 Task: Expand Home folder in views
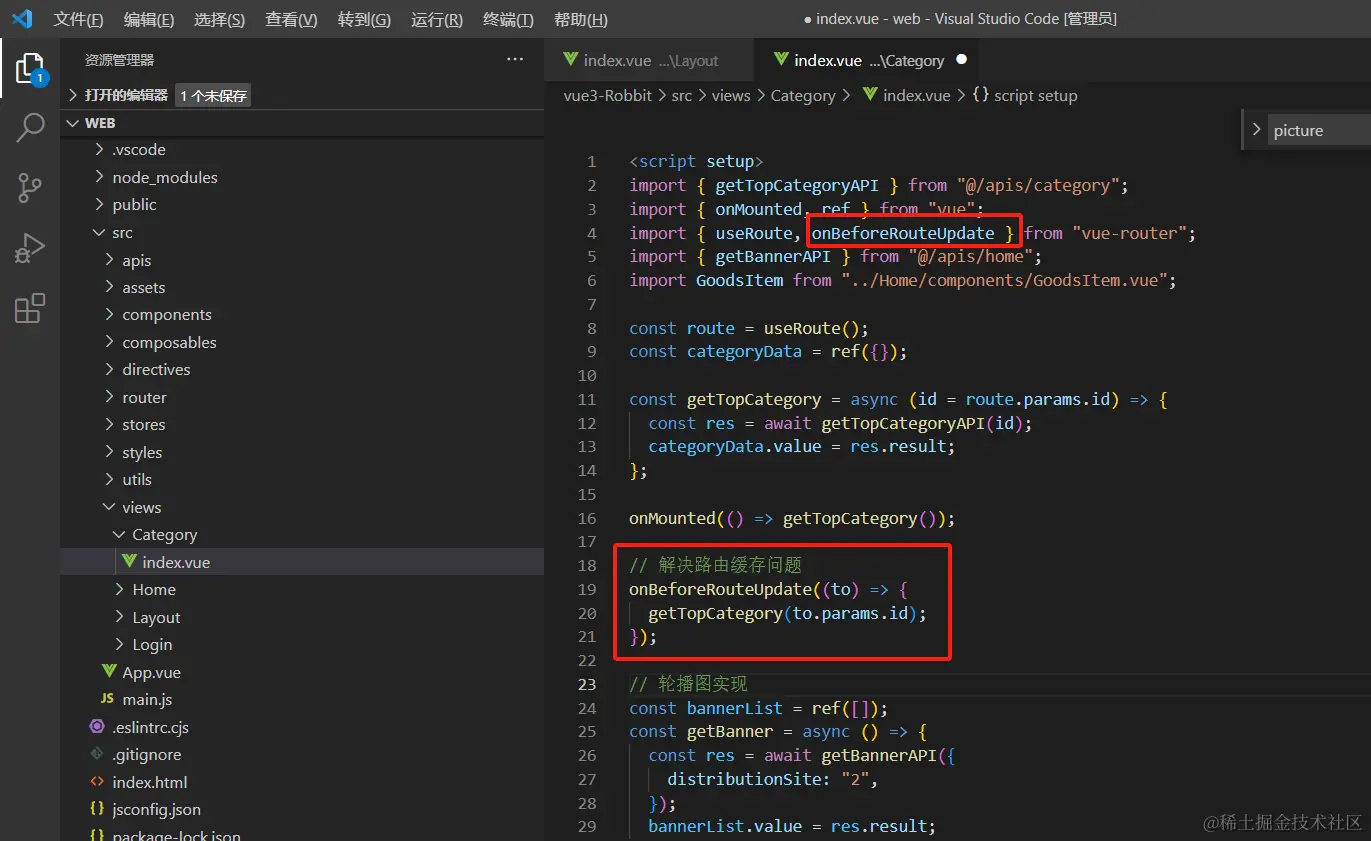coord(302,590)
